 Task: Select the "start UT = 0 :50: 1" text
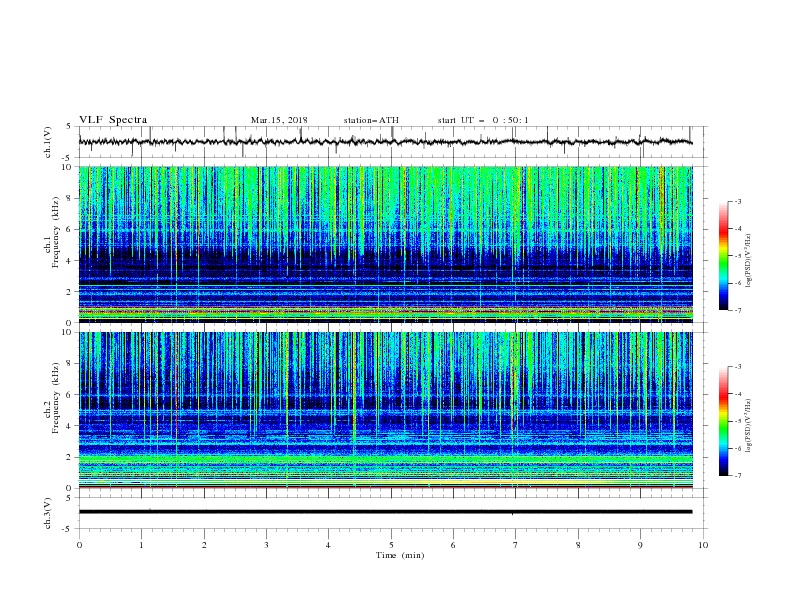click(x=483, y=120)
